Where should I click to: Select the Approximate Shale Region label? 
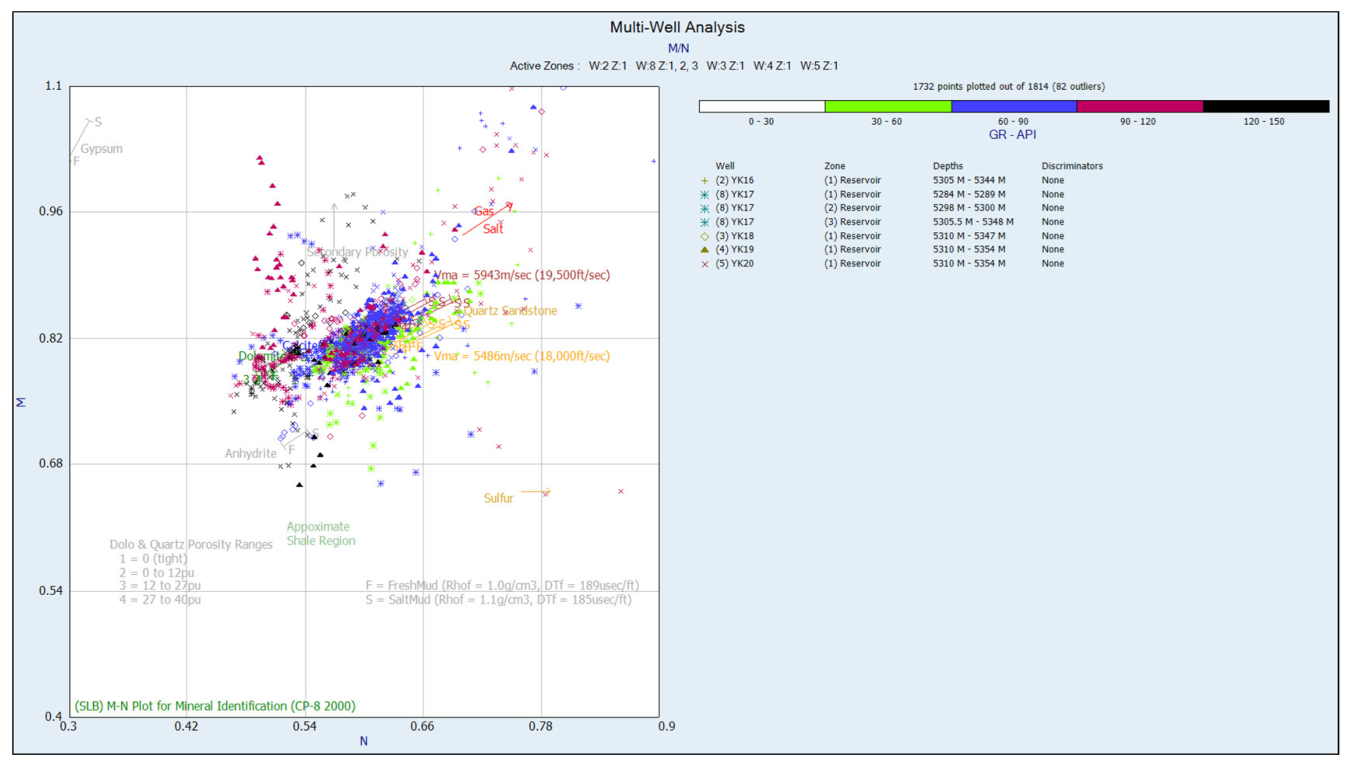(320, 534)
